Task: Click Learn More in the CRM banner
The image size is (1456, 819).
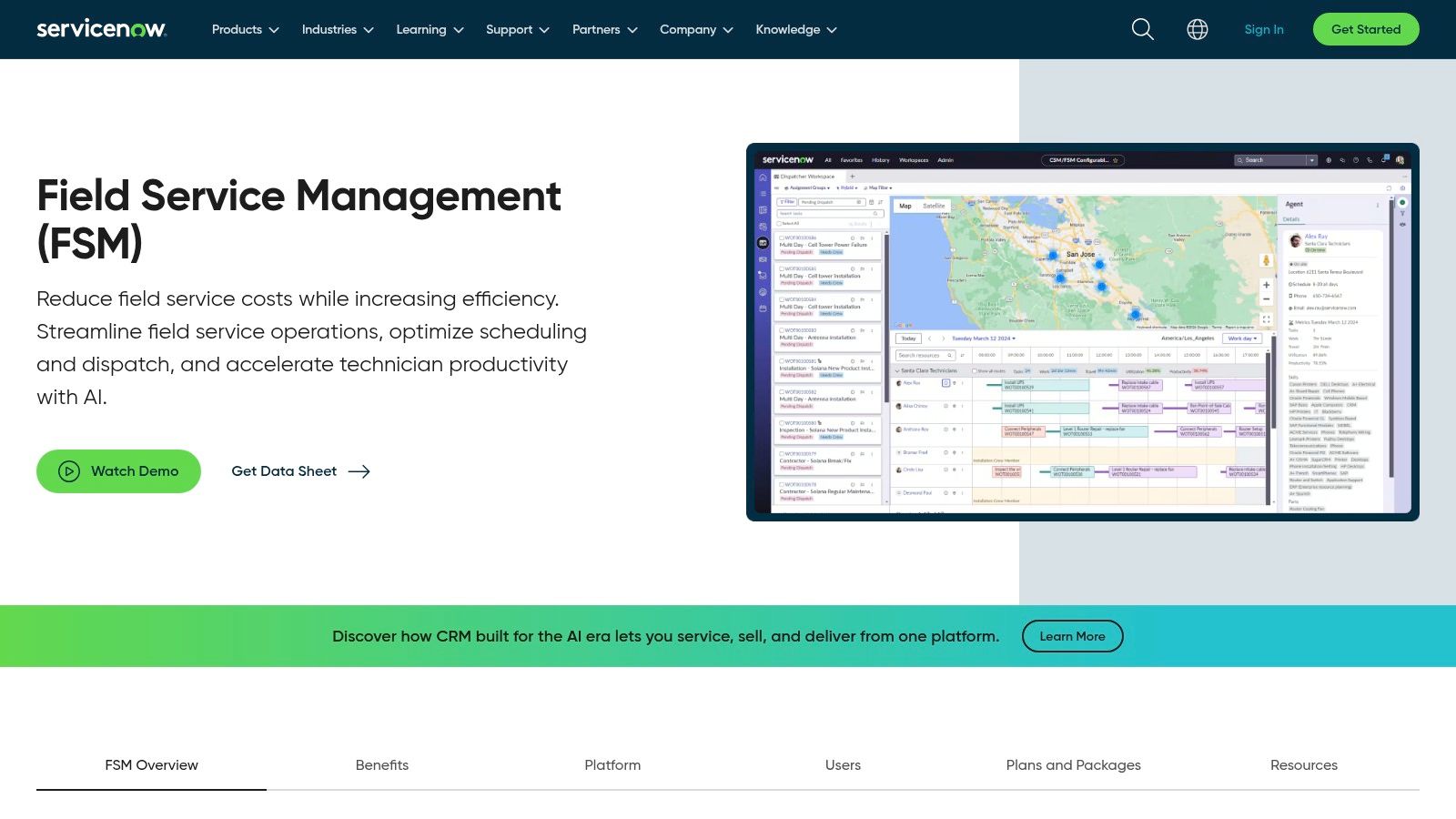Action: point(1072,636)
